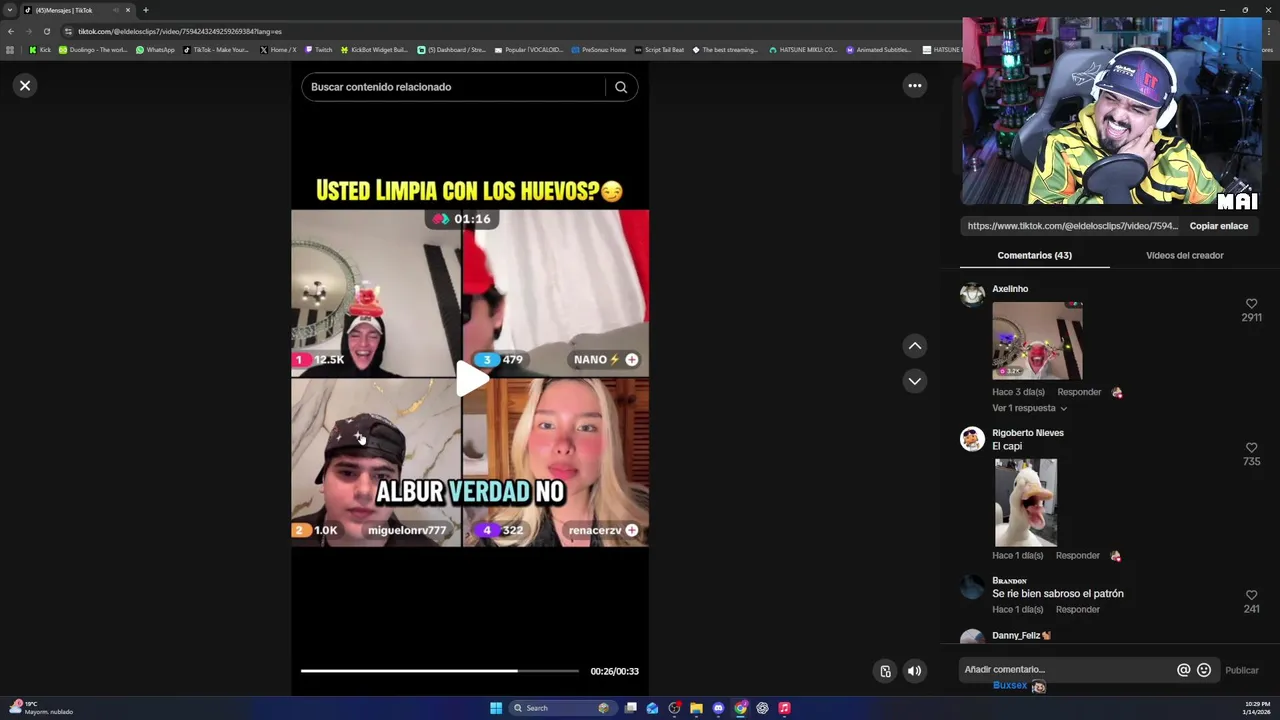Open a new browser tab
The width and height of the screenshot is (1280, 720).
coord(146,10)
